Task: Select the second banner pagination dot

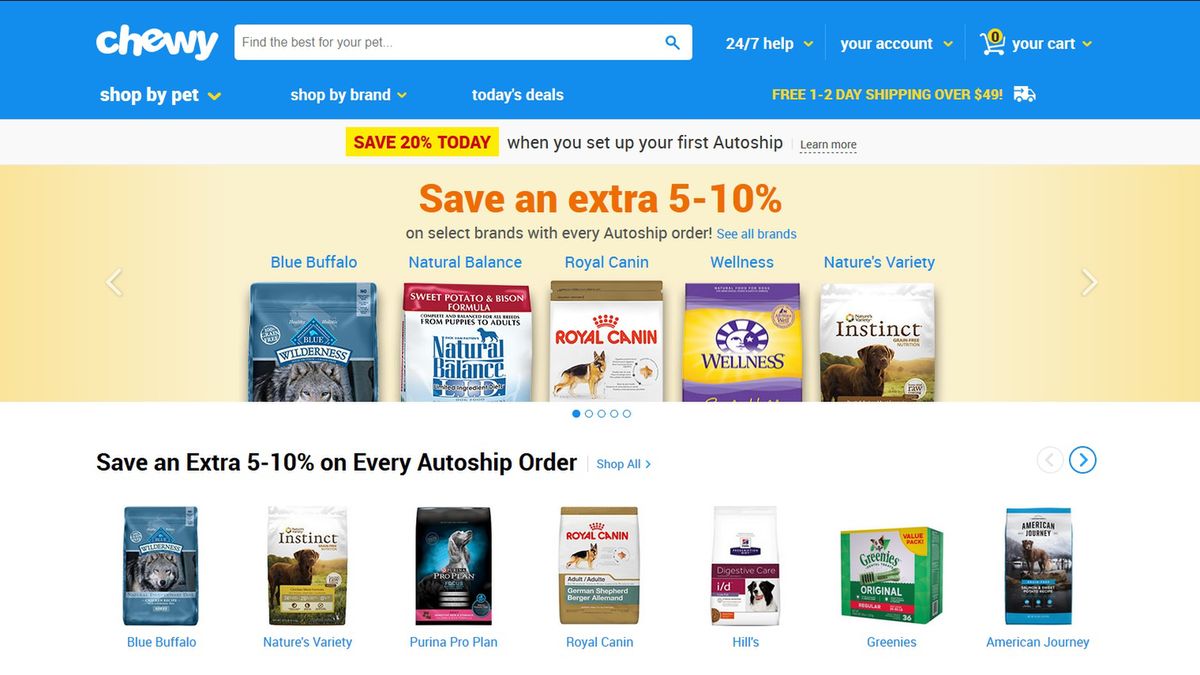Action: tap(589, 413)
